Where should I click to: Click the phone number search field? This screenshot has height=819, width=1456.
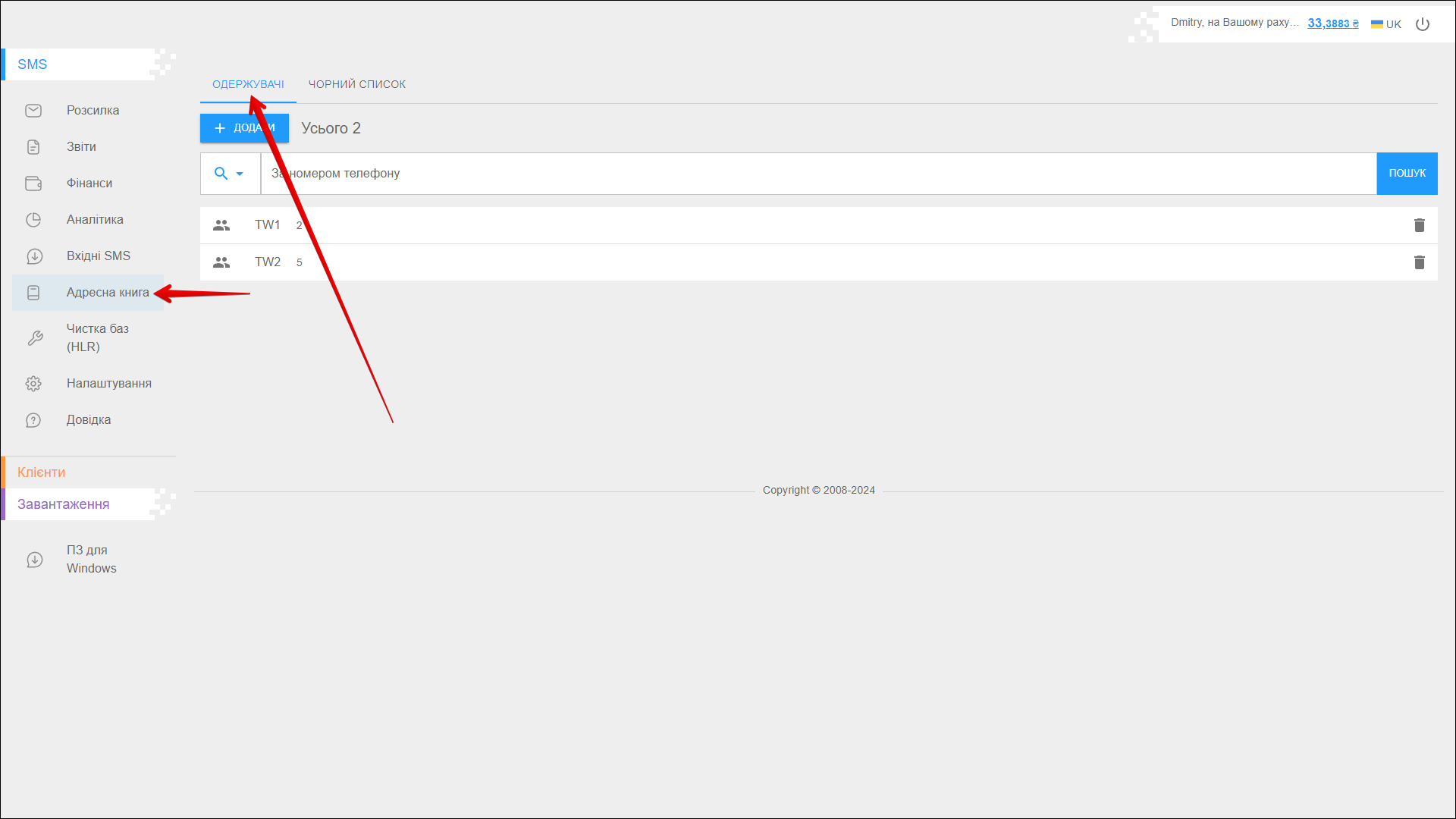tap(817, 174)
